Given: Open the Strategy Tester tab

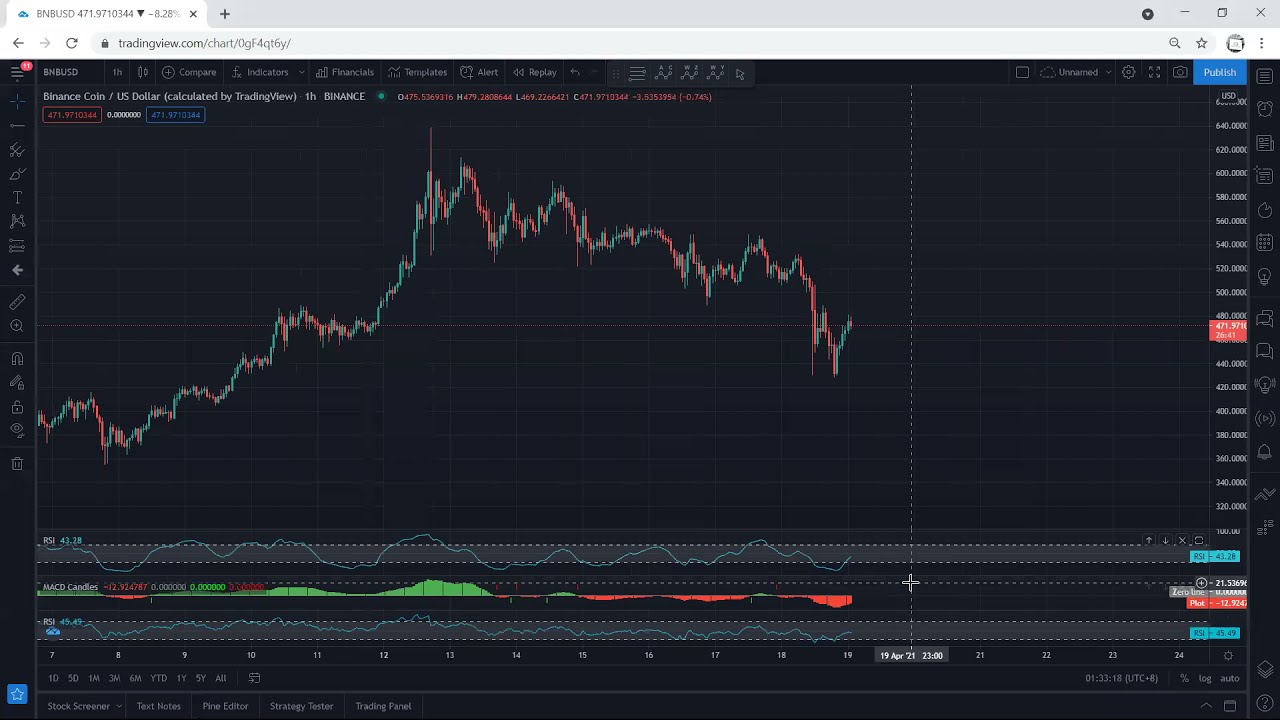Looking at the screenshot, I should pos(301,706).
